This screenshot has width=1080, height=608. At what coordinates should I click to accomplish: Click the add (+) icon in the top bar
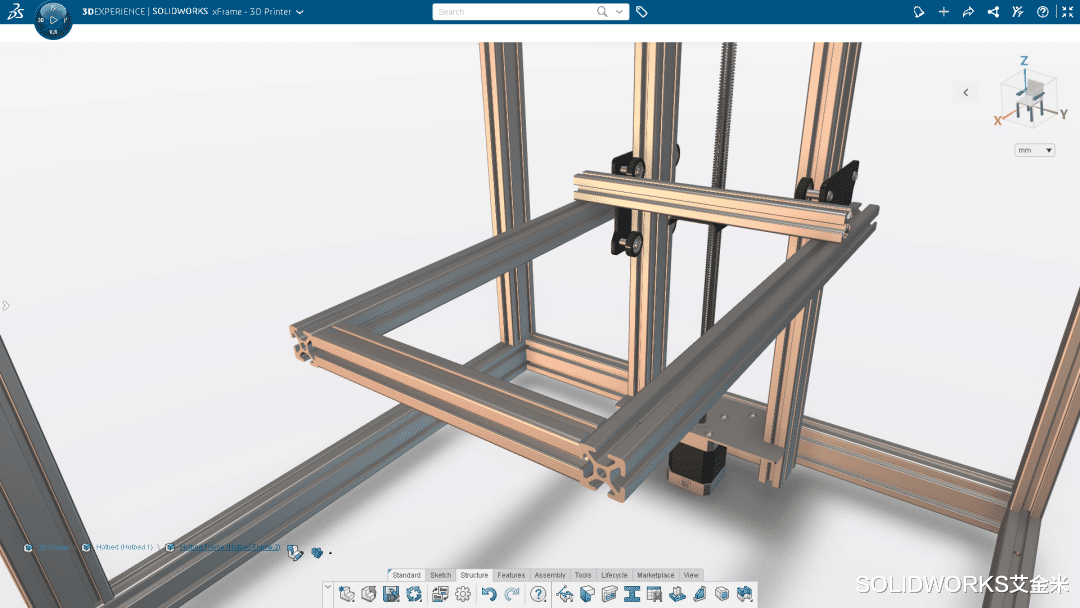click(943, 11)
